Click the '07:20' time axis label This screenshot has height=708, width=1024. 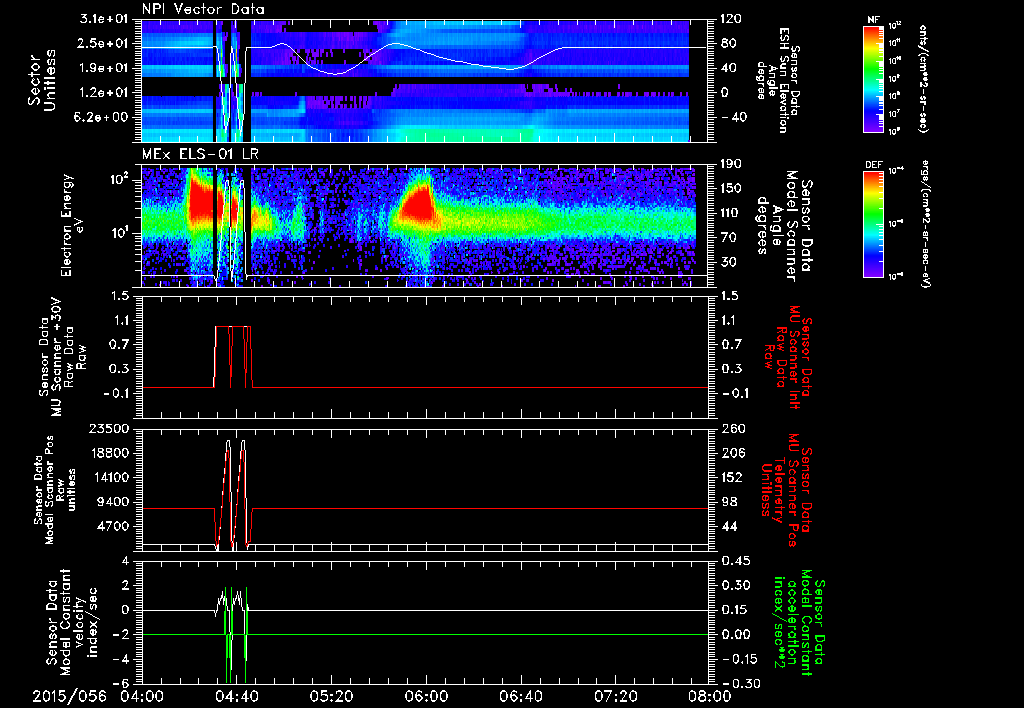[x=615, y=696]
